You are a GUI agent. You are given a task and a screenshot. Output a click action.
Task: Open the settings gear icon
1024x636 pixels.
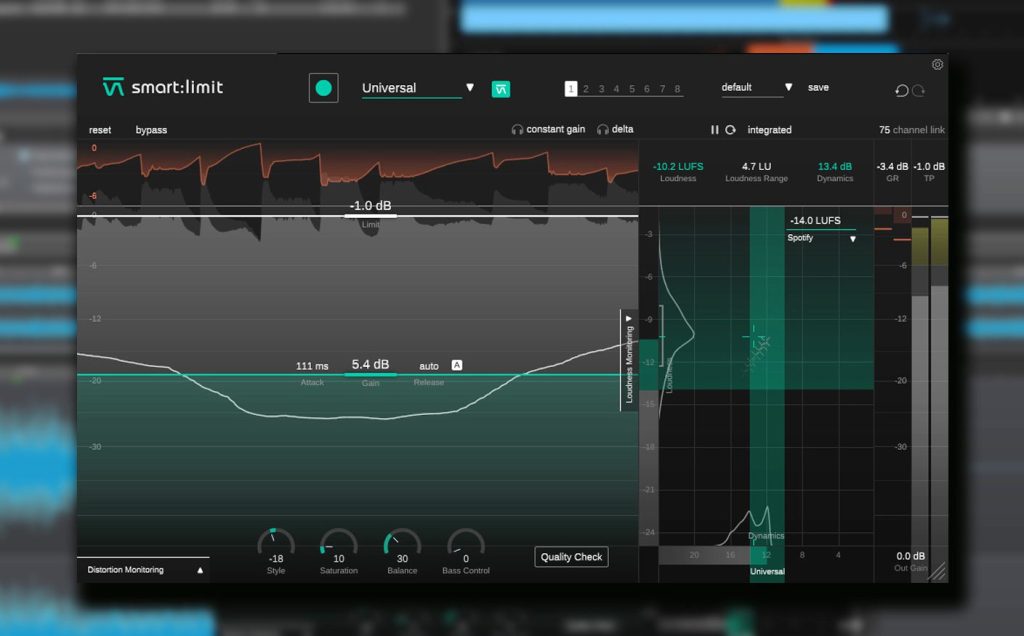point(937,65)
